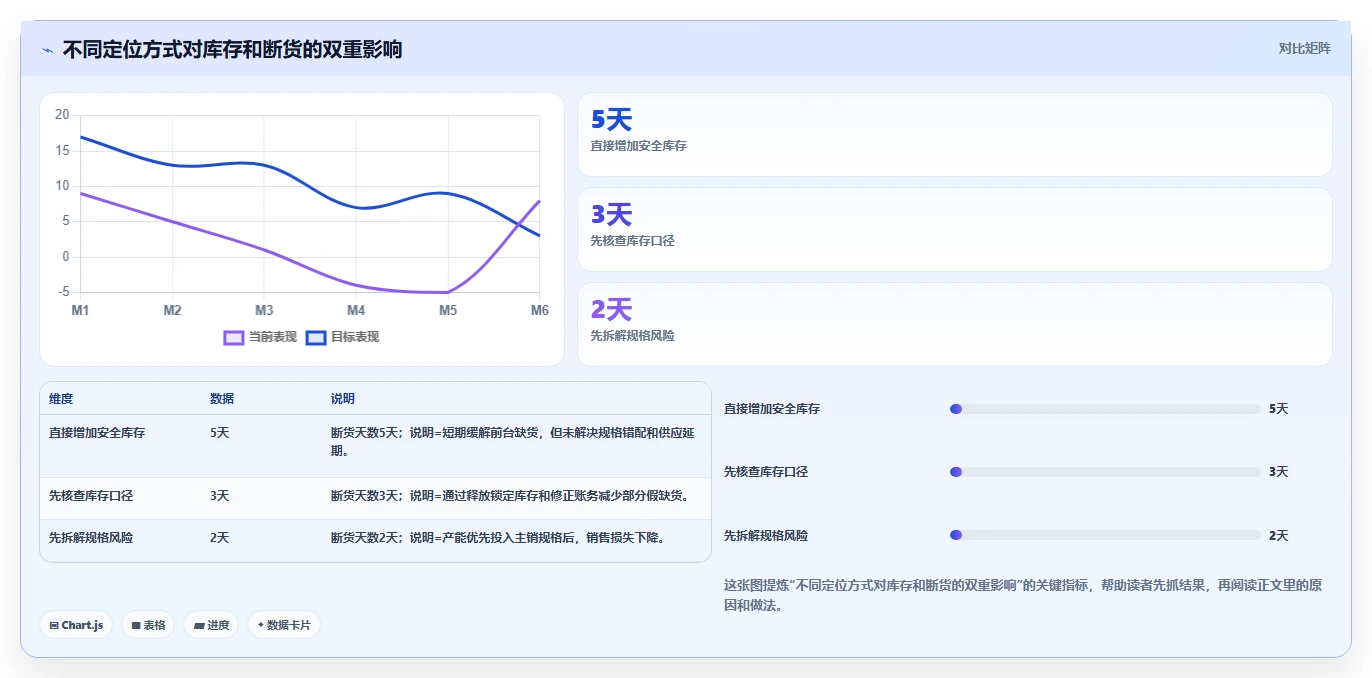This screenshot has width=1372, height=678.
Task: Click the 直接增加安全库存 progress bar
Action: click(1105, 409)
